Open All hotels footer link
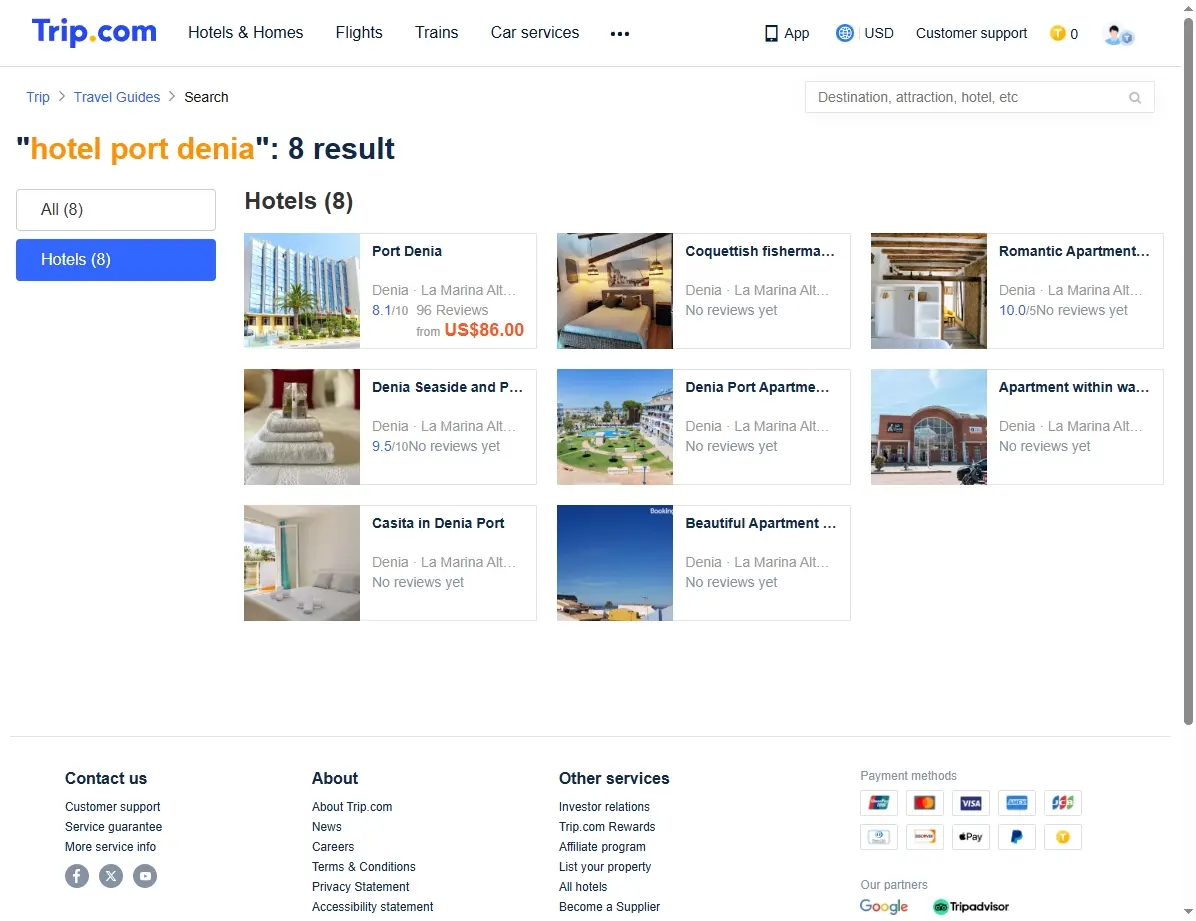The width and height of the screenshot is (1196, 921). coord(583,887)
